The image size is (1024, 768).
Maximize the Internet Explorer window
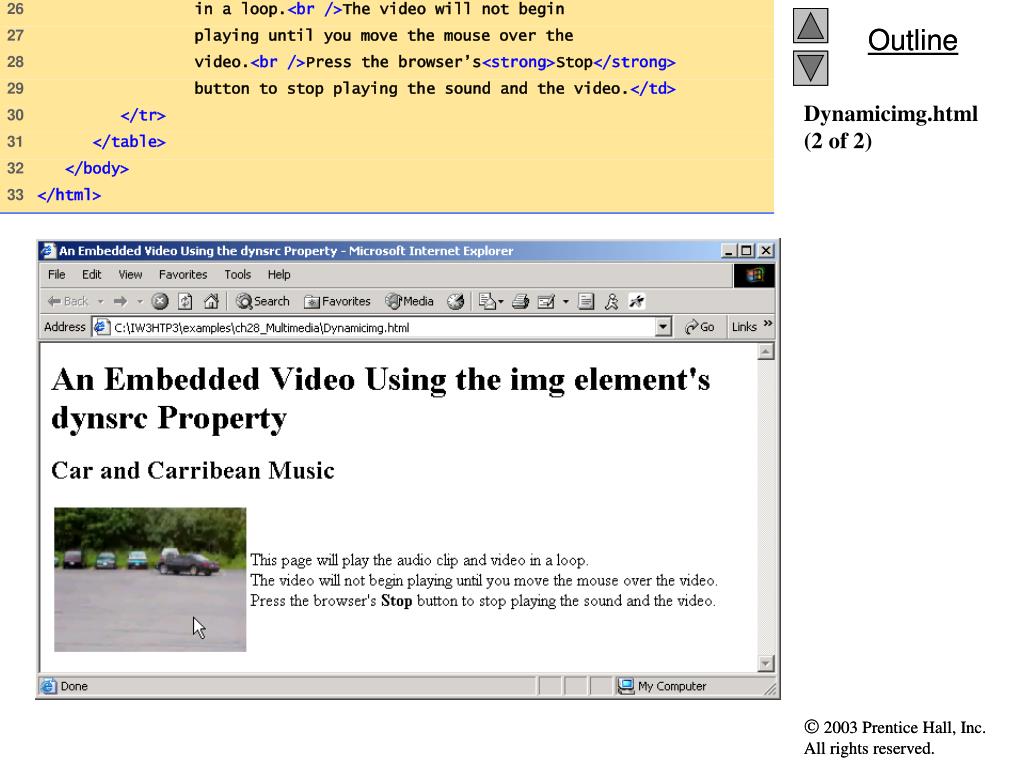tap(746, 251)
